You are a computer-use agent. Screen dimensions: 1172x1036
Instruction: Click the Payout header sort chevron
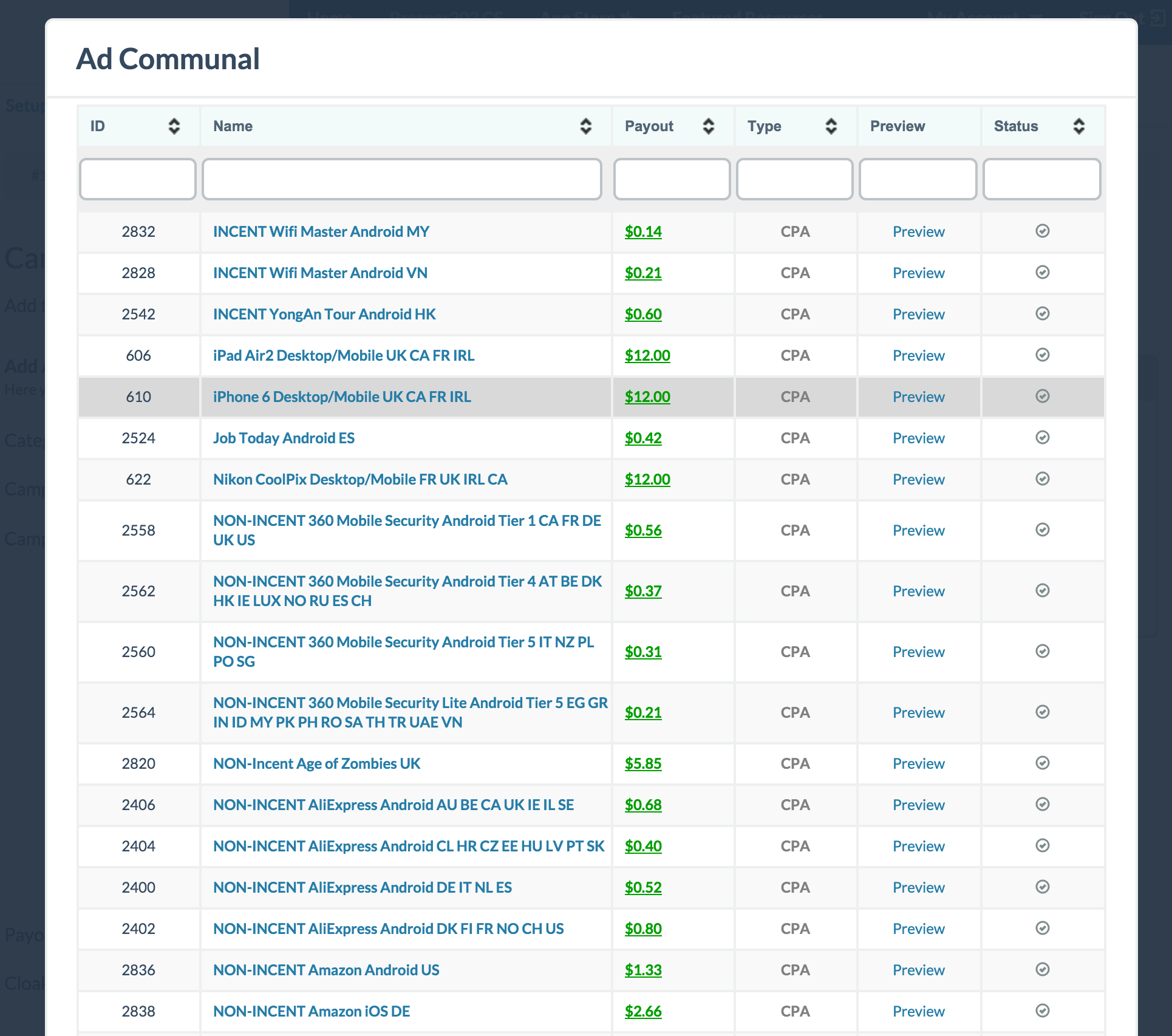708,126
